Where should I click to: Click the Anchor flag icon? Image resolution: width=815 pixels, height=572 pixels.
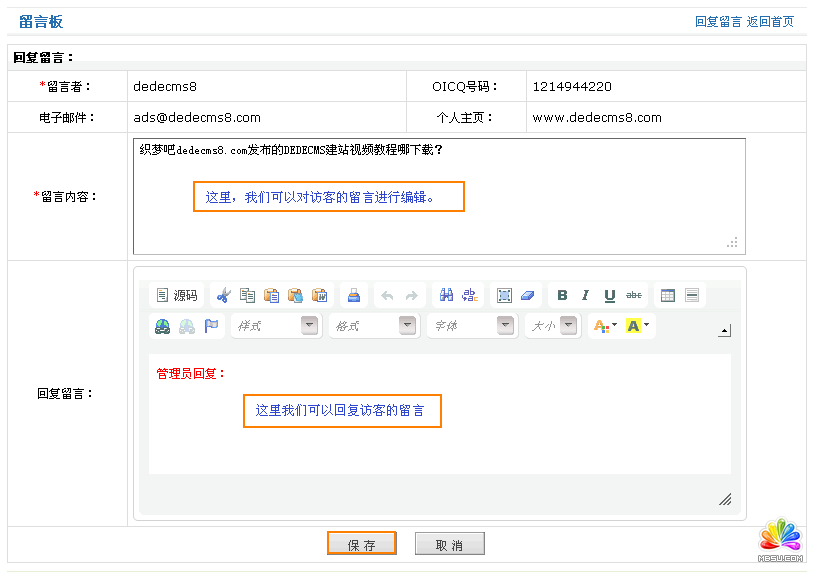click(x=211, y=326)
